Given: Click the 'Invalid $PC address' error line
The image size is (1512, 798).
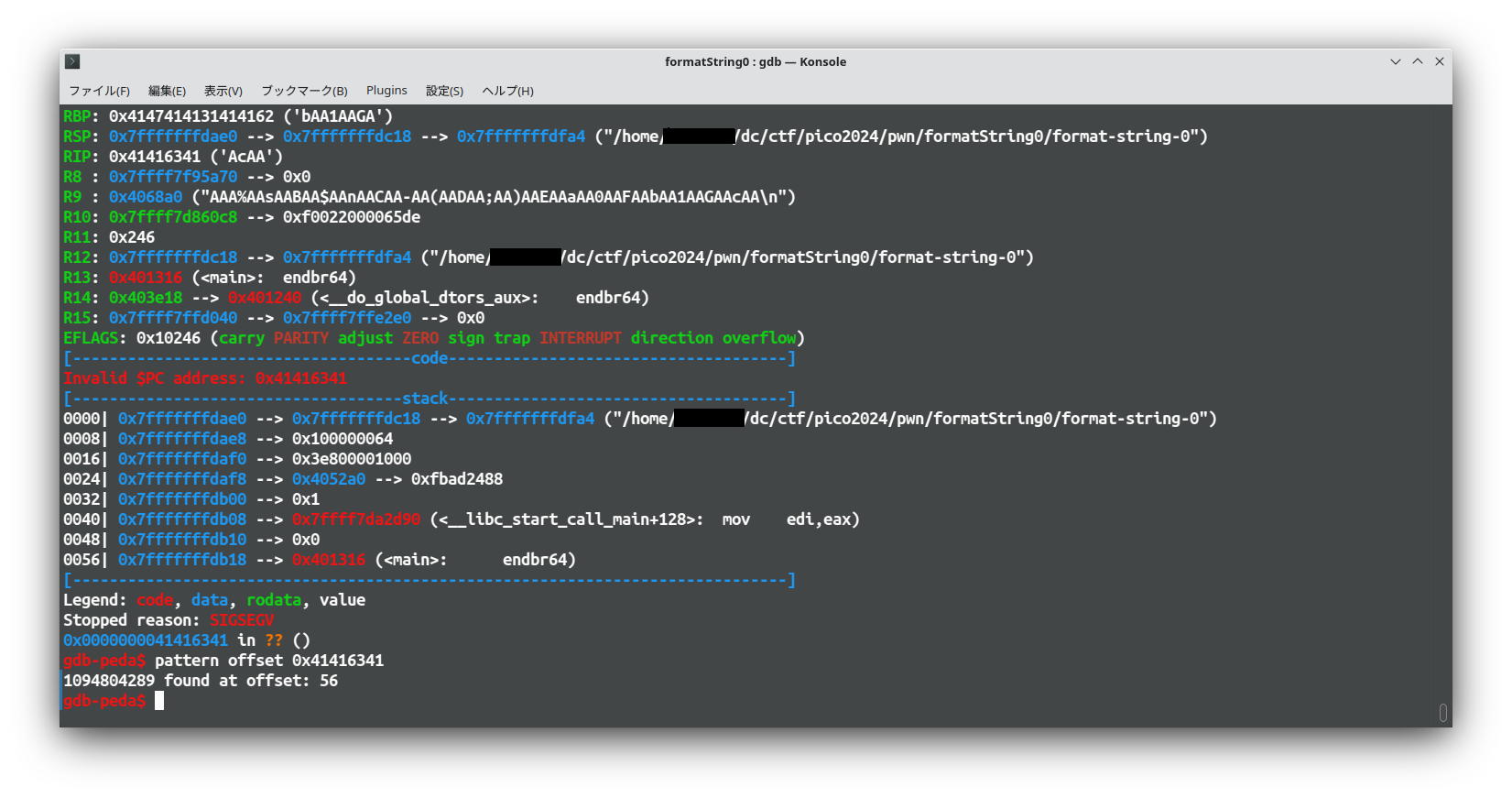Looking at the screenshot, I should click(x=205, y=378).
